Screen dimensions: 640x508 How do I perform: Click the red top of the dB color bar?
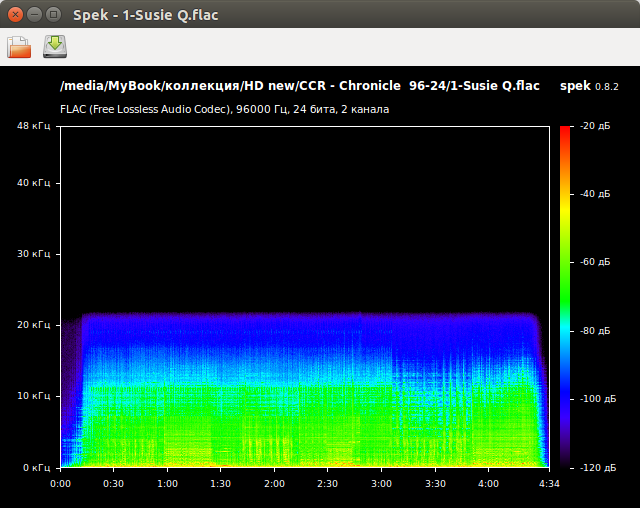[566, 132]
